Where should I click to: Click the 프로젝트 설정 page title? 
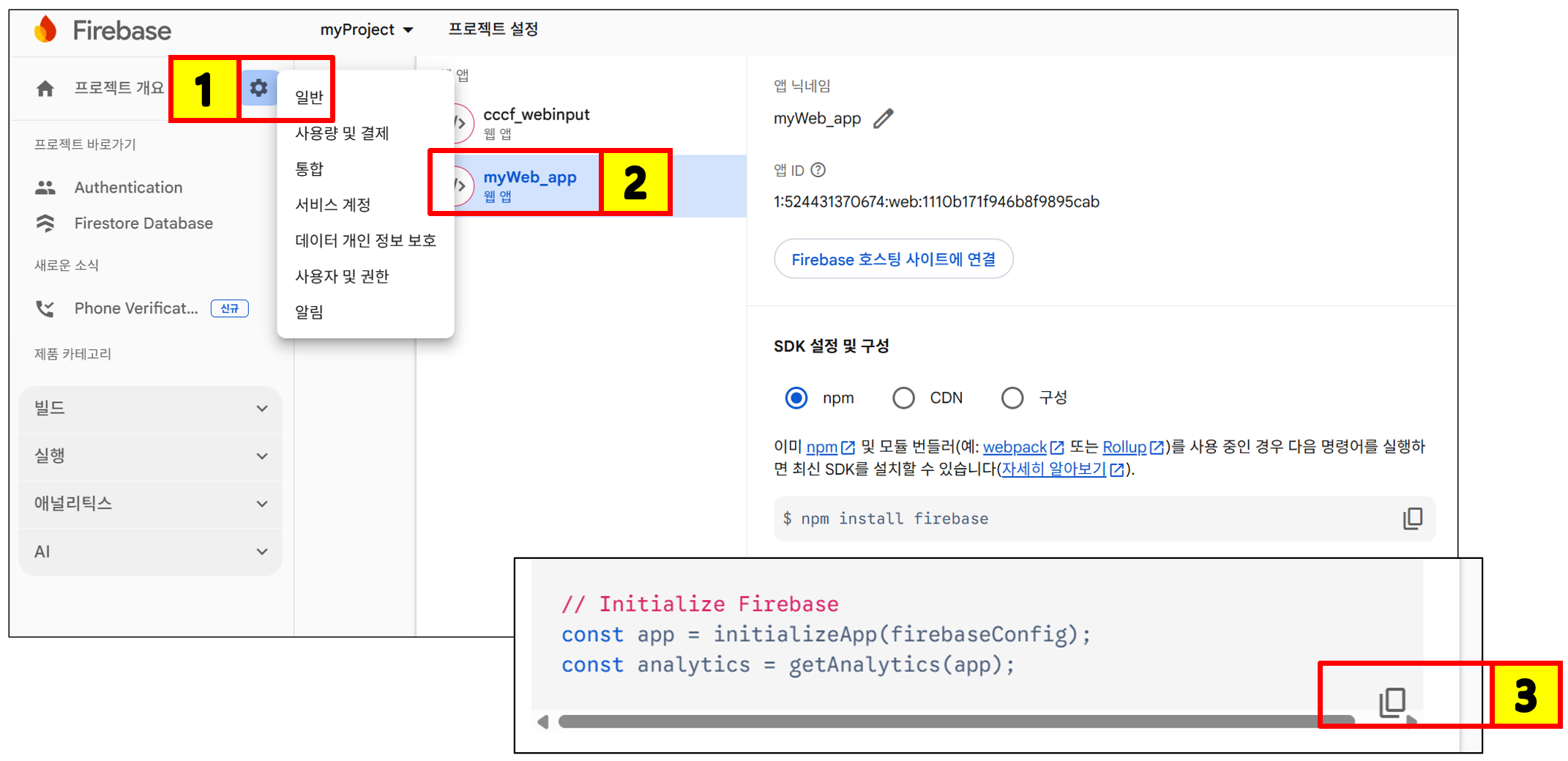tap(493, 29)
